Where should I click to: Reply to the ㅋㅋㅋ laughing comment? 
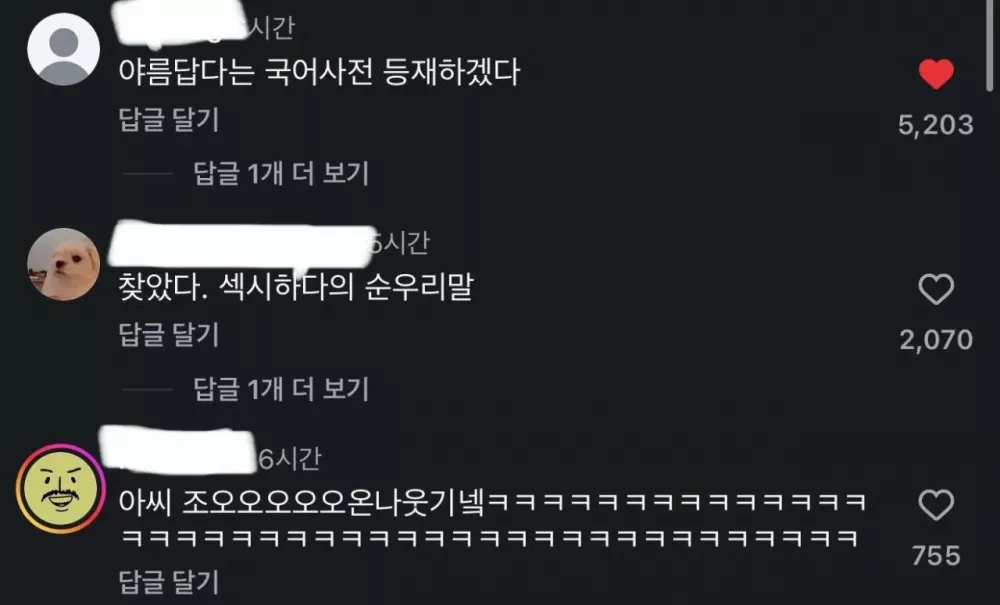(169, 582)
